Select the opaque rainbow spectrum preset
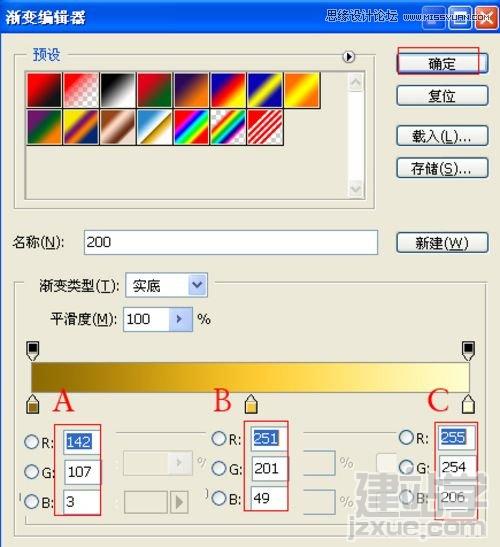This screenshot has height=547, width=500. 192,127
